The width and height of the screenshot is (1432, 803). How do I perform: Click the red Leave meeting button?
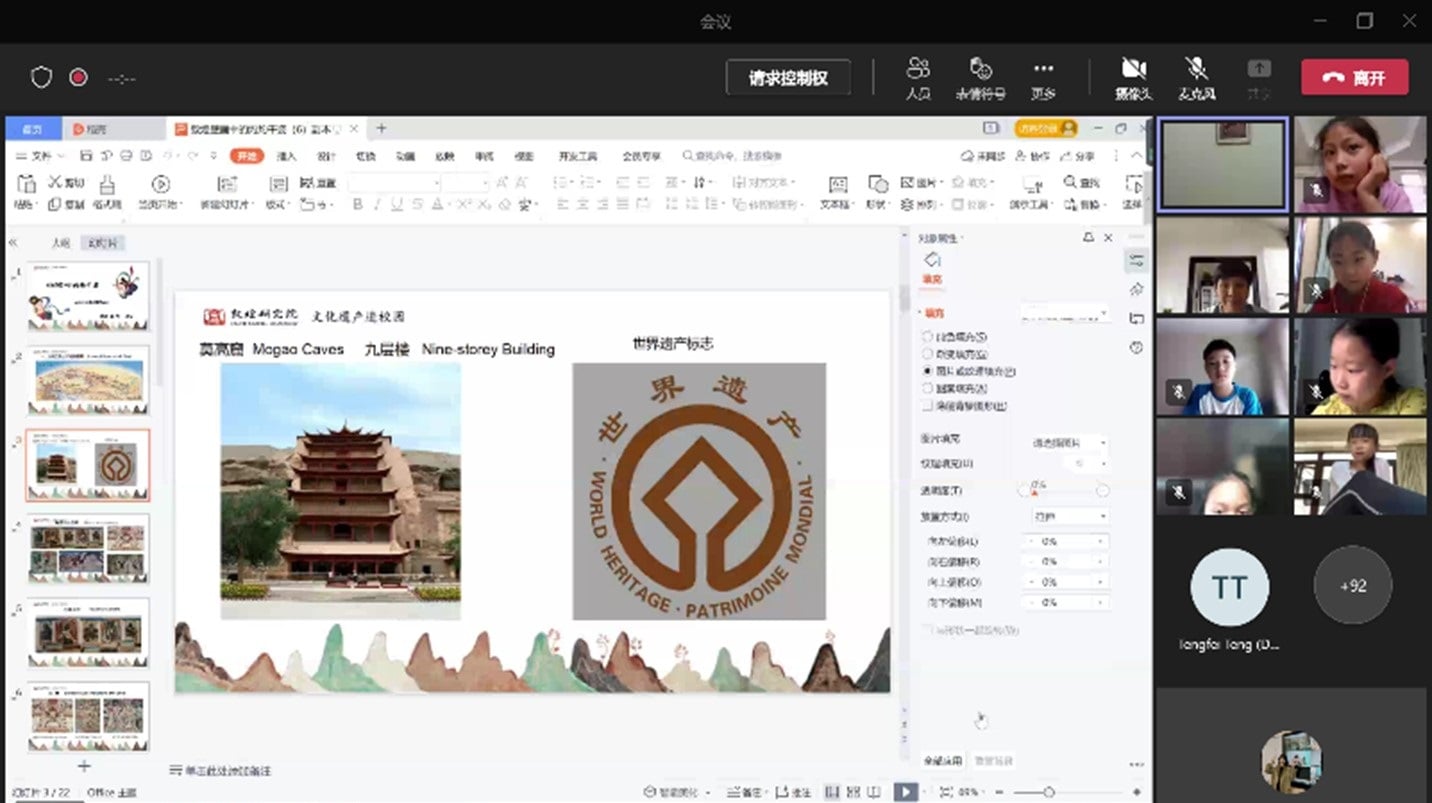click(1355, 77)
